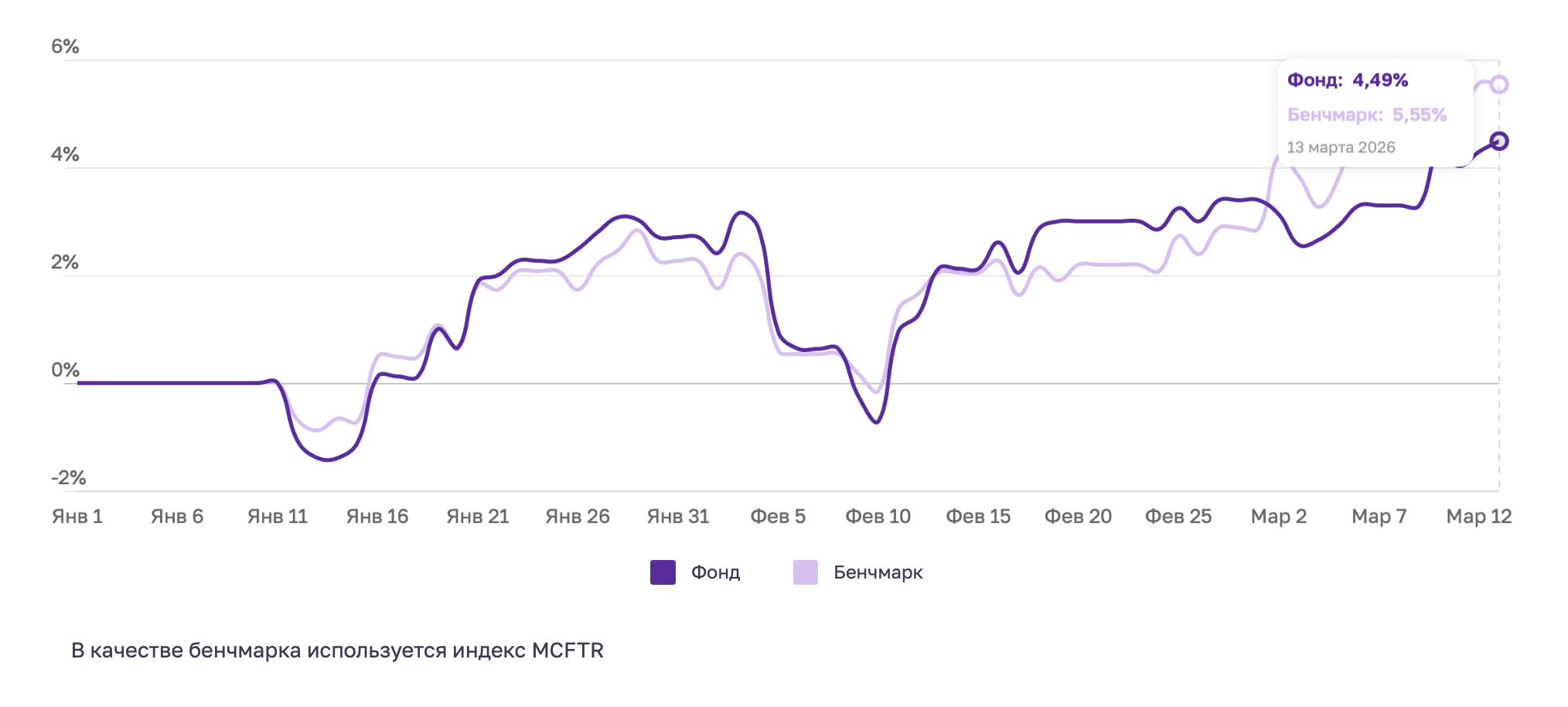Toggle the Бенчмарк series legend label
Image resolution: width=1568 pixels, height=707 pixels.
pos(878,572)
